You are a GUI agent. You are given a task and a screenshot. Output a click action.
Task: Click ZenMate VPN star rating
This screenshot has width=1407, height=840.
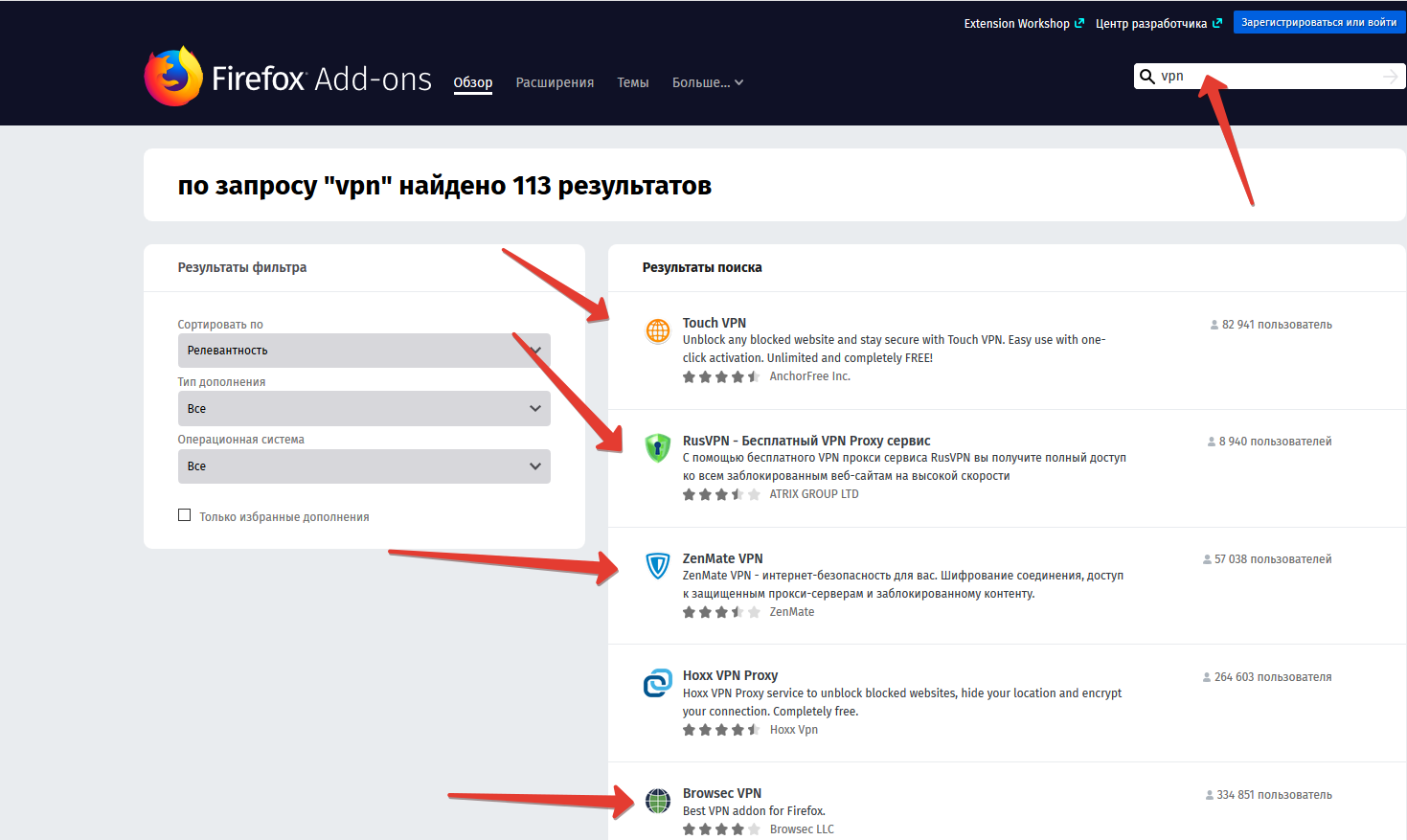tap(721, 612)
